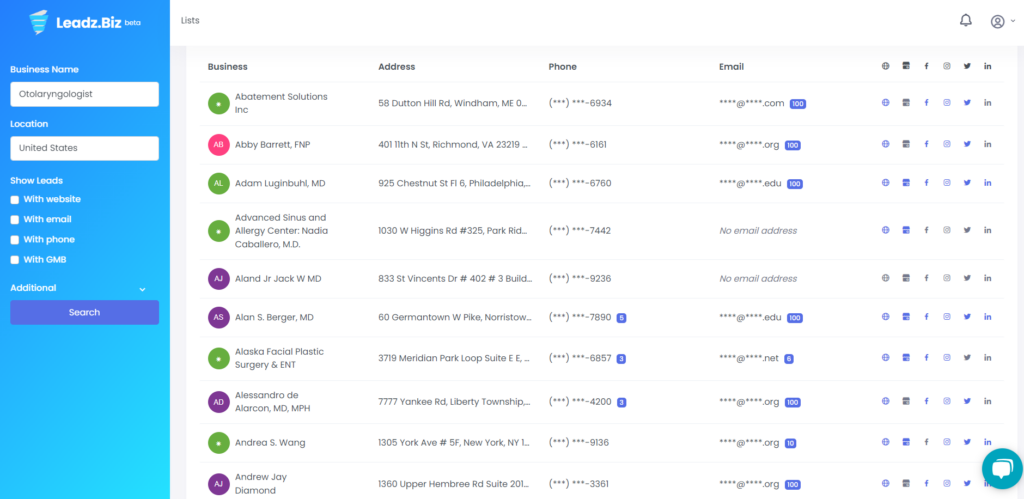Open Instagram icon for Advanced Sinus and Allergy Center

pos(946,230)
